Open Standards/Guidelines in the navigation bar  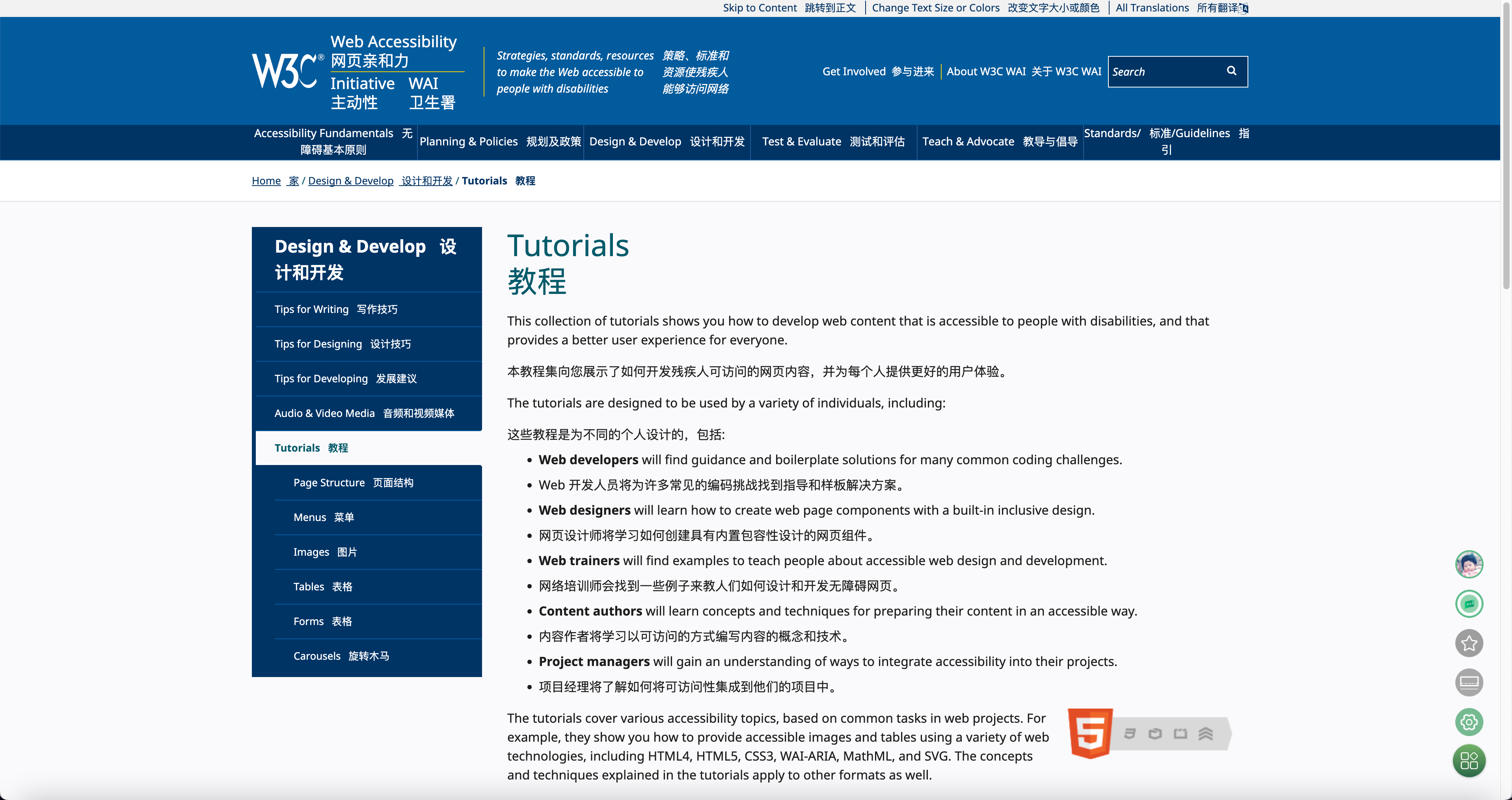(x=1166, y=141)
